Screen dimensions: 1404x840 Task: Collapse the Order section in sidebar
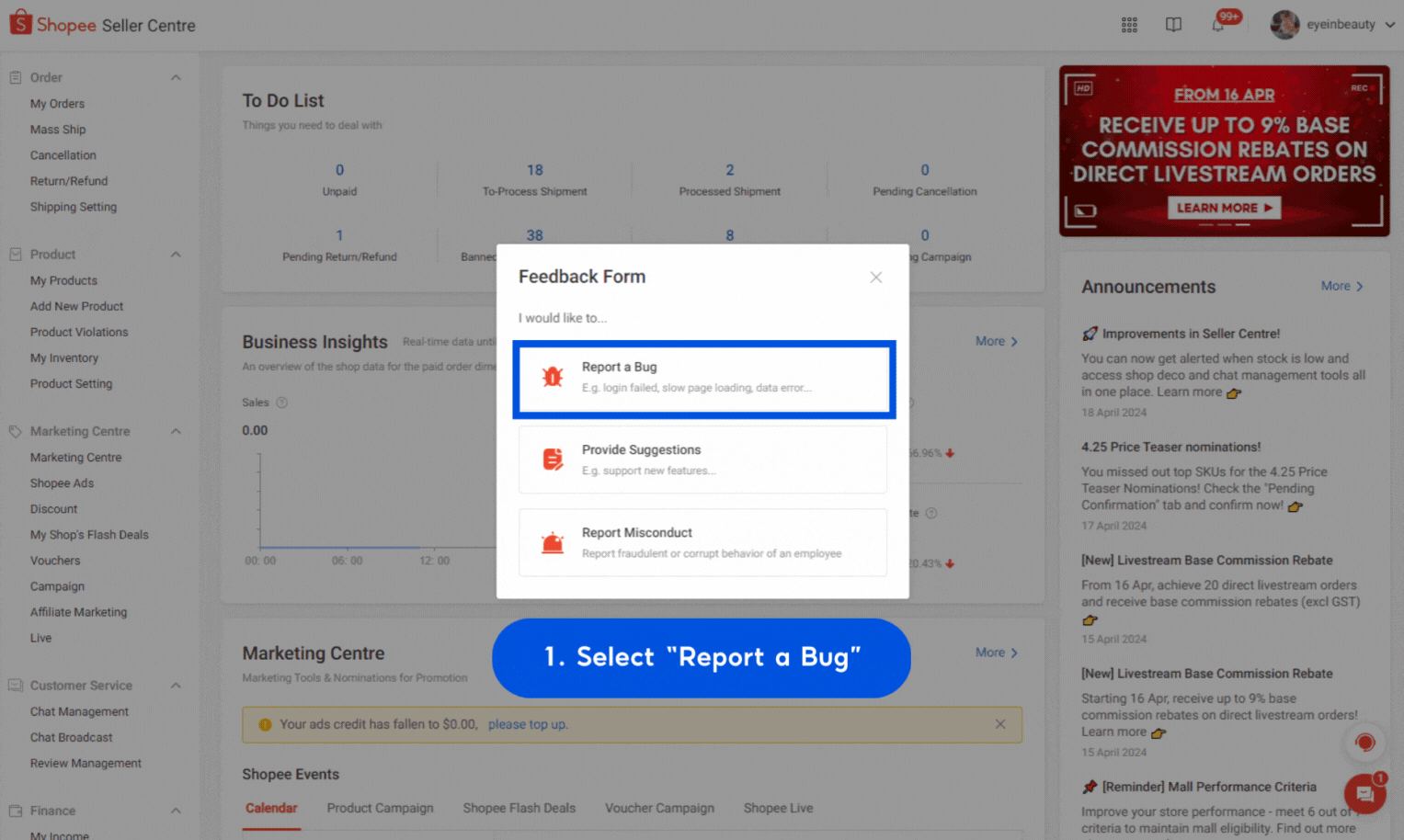click(x=175, y=77)
